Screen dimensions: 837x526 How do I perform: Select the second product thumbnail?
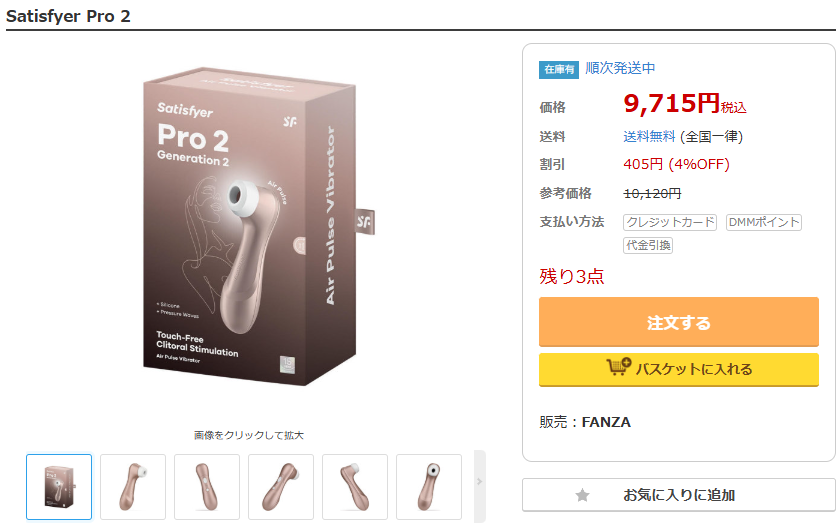133,487
